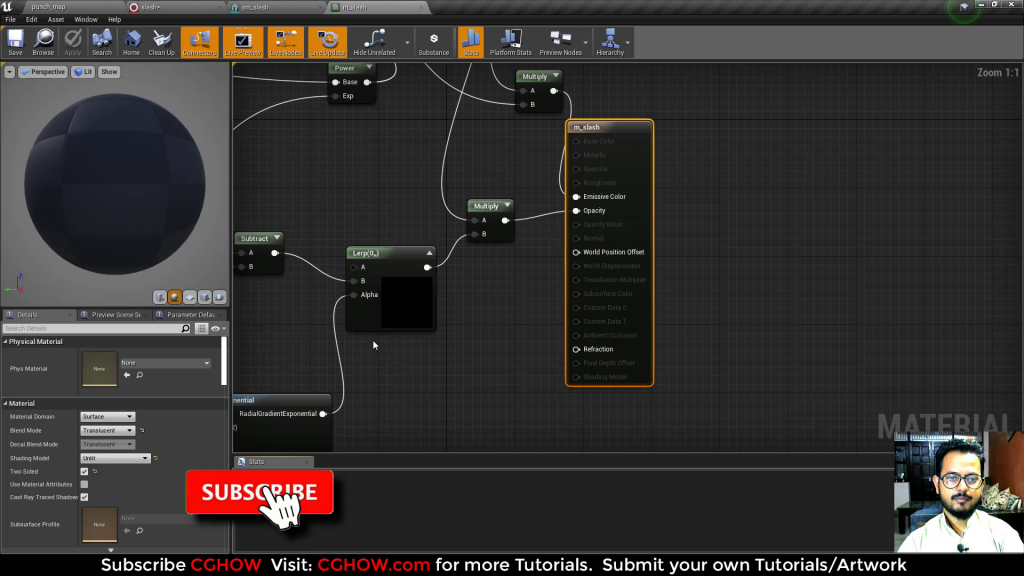The height and width of the screenshot is (576, 1024).
Task: Open the Blend Mode dropdown
Action: [x=108, y=430]
